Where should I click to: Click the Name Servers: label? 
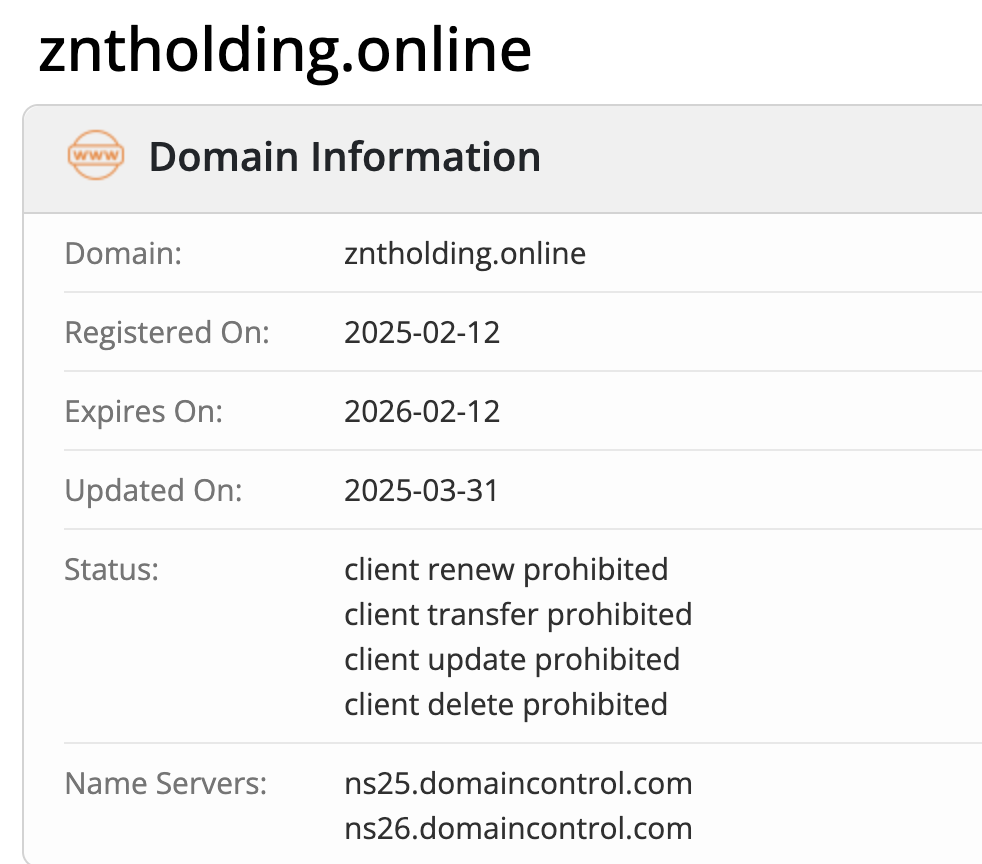click(x=166, y=784)
